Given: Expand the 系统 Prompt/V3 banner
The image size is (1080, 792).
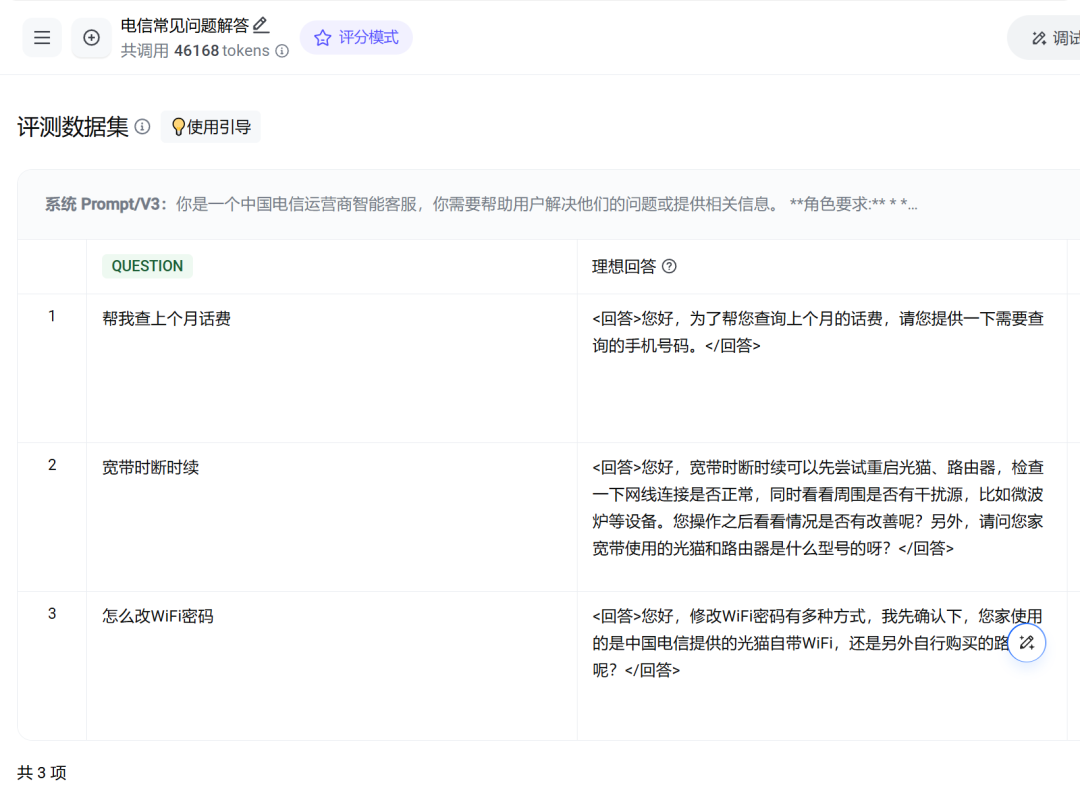Looking at the screenshot, I should coord(480,204).
